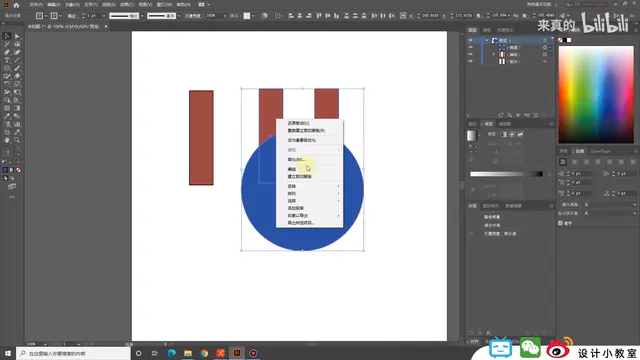Viewport: 640px width, 360px height.
Task: Collapse the 图层 1 layer arrow
Action: [x=487, y=40]
